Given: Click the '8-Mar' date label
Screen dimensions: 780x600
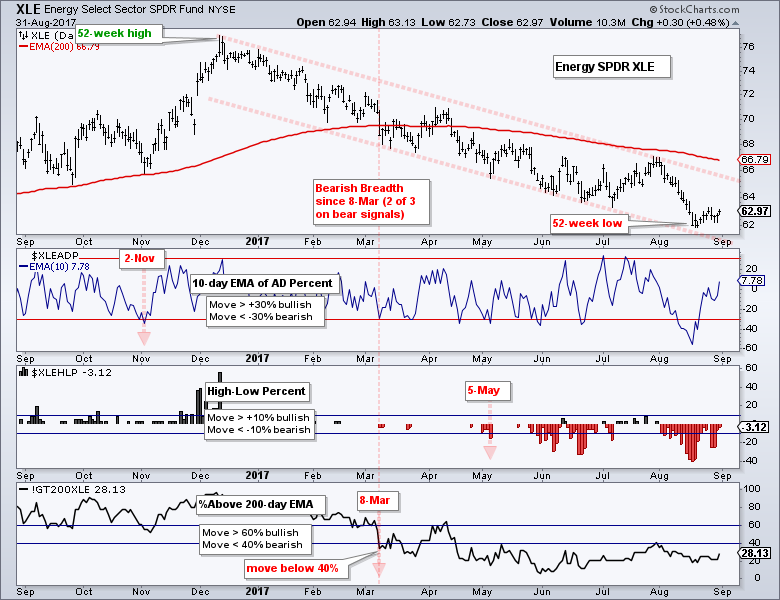Looking at the screenshot, I should tap(378, 500).
